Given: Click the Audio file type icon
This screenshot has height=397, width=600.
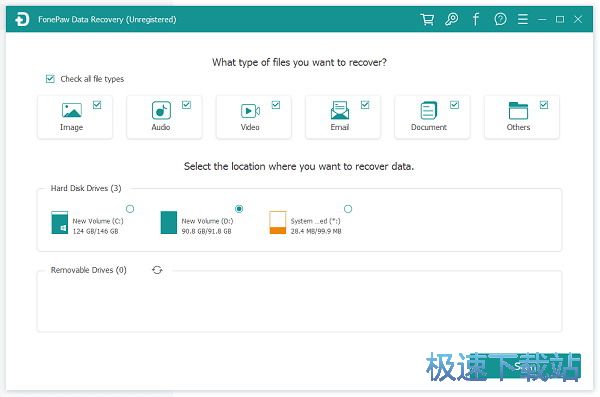Looking at the screenshot, I should point(161,110).
